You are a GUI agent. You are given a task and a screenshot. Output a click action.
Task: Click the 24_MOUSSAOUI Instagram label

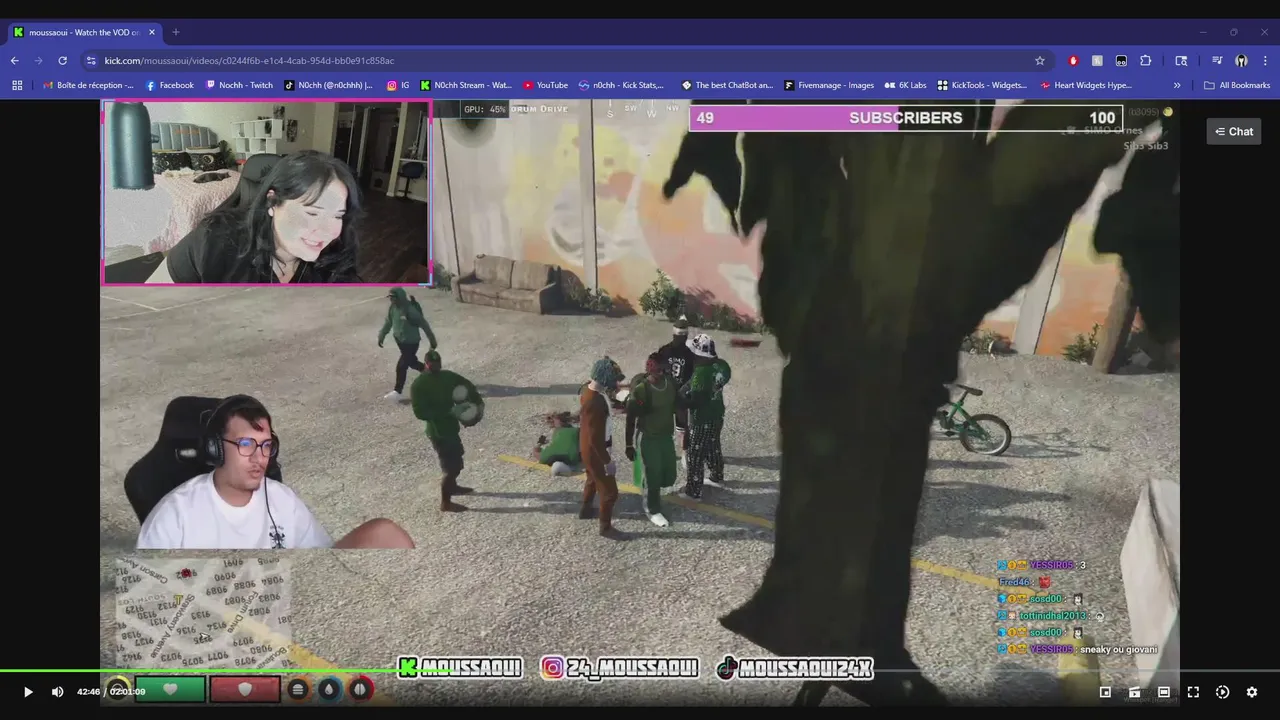619,667
